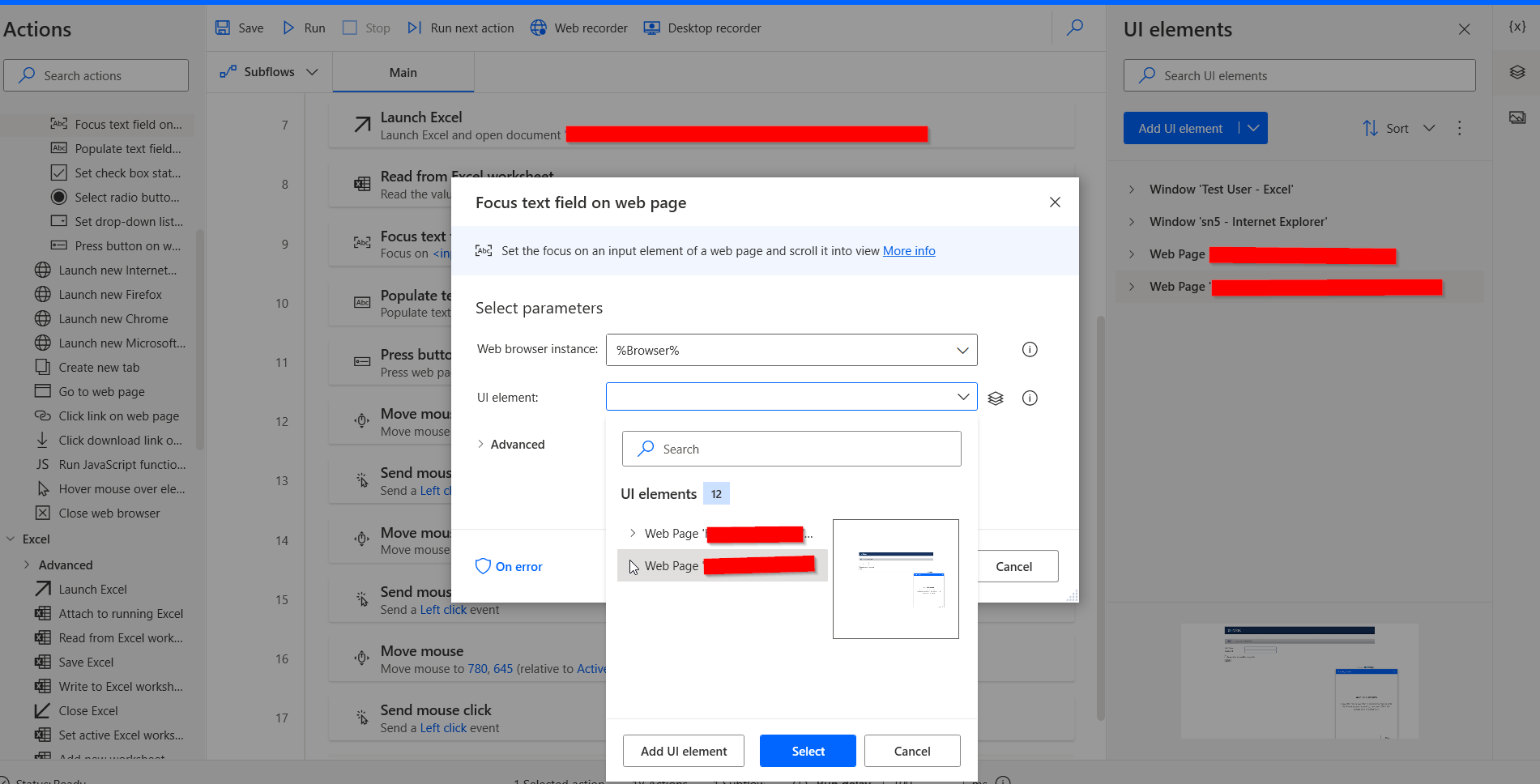This screenshot has width=1540, height=784.
Task: Open the Images pane icon
Action: (1516, 117)
